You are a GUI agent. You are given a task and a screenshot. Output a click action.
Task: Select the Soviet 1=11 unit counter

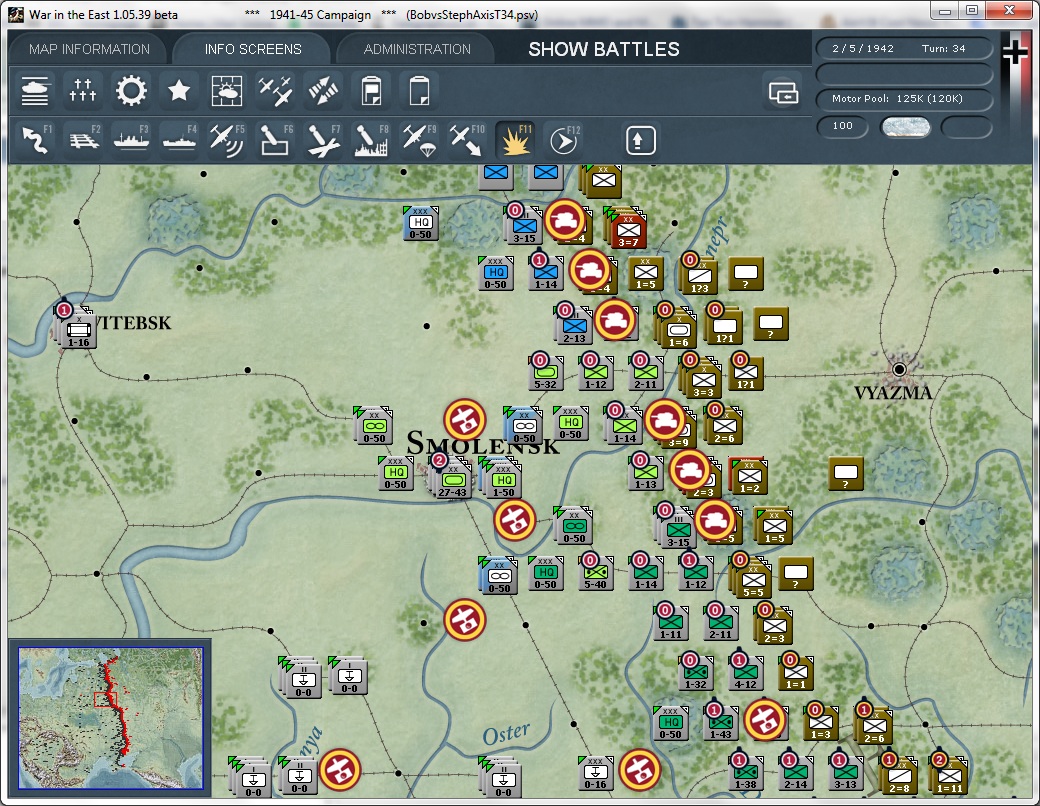coord(949,775)
